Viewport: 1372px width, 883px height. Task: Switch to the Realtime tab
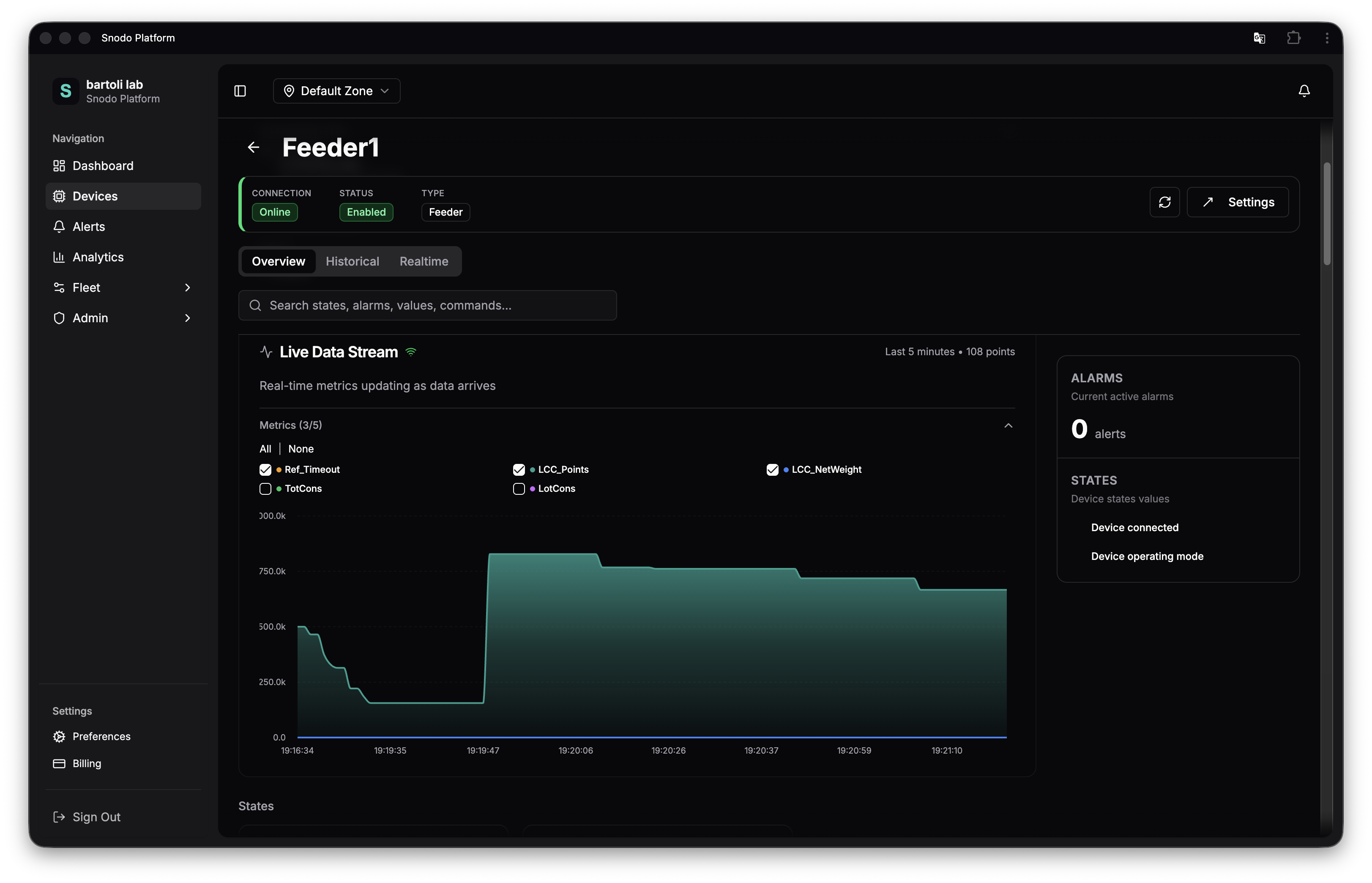(424, 261)
